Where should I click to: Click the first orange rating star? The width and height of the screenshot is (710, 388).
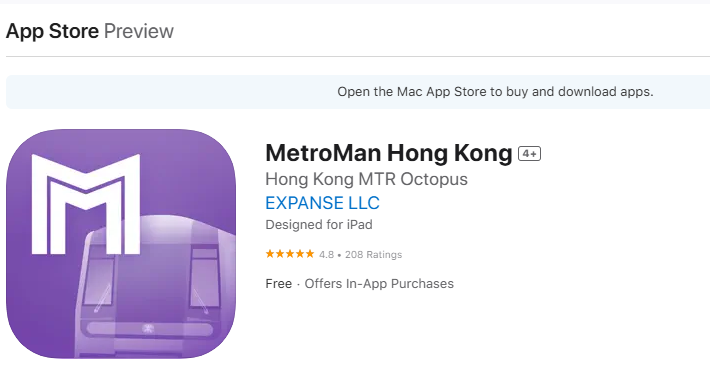click(x=270, y=254)
